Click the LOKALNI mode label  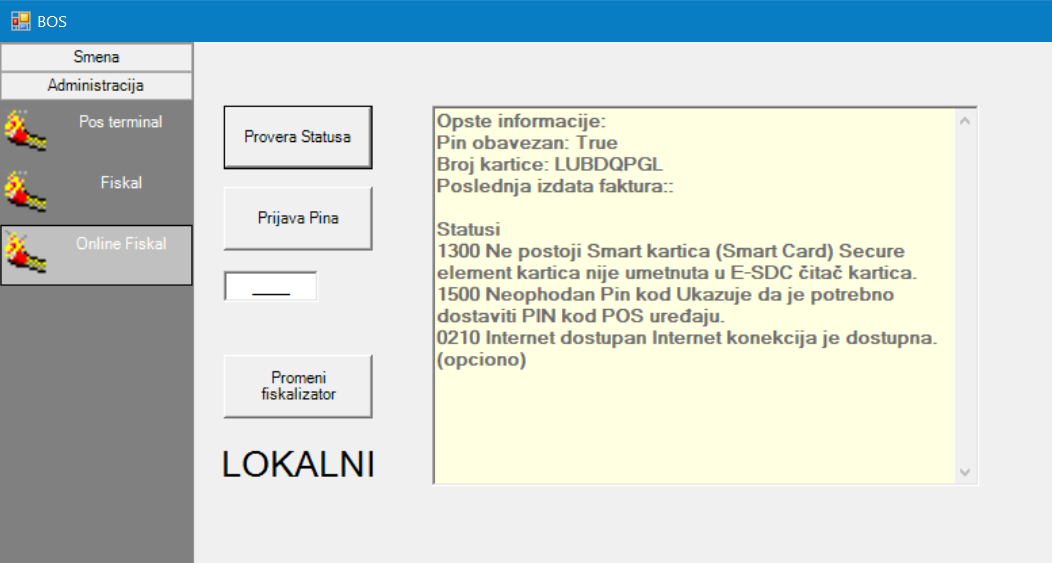tap(297, 464)
